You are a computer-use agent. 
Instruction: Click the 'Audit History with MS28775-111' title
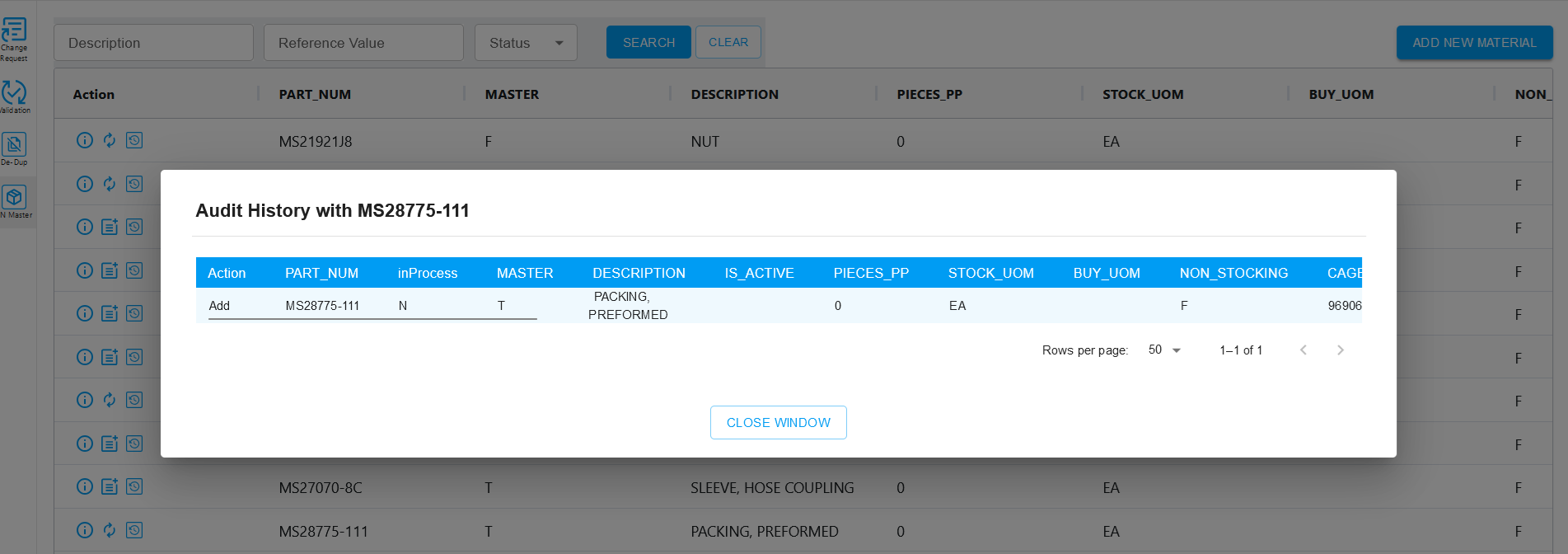pos(332,211)
